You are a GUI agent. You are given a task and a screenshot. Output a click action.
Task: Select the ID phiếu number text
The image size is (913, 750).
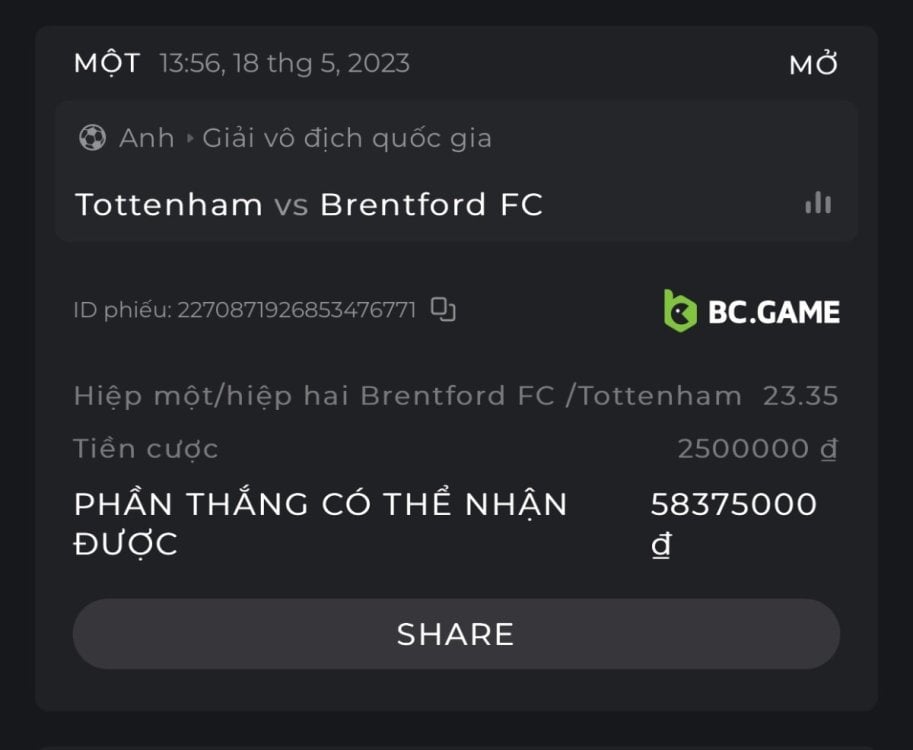coord(296,310)
